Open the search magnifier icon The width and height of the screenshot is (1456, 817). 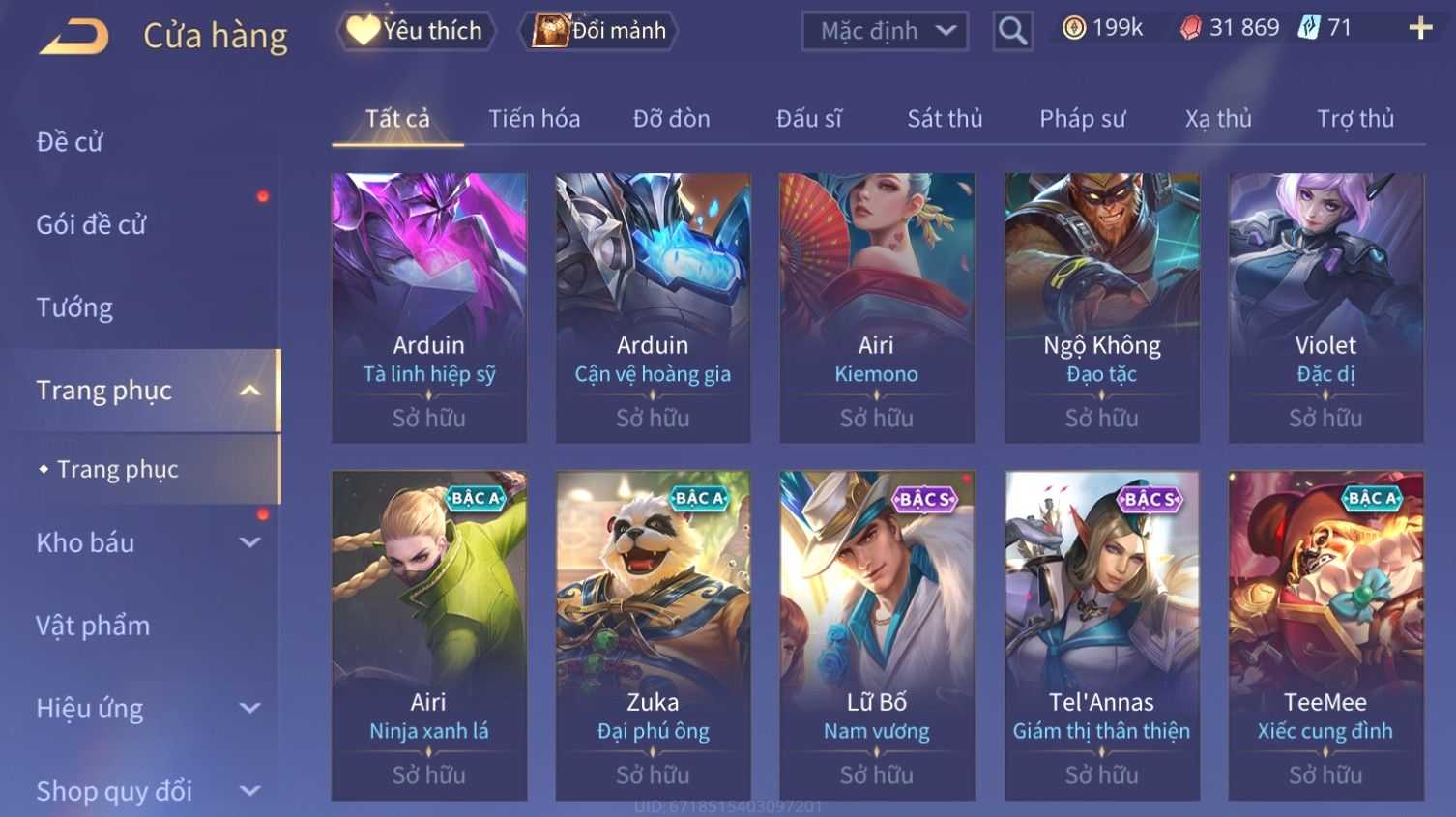1012,31
